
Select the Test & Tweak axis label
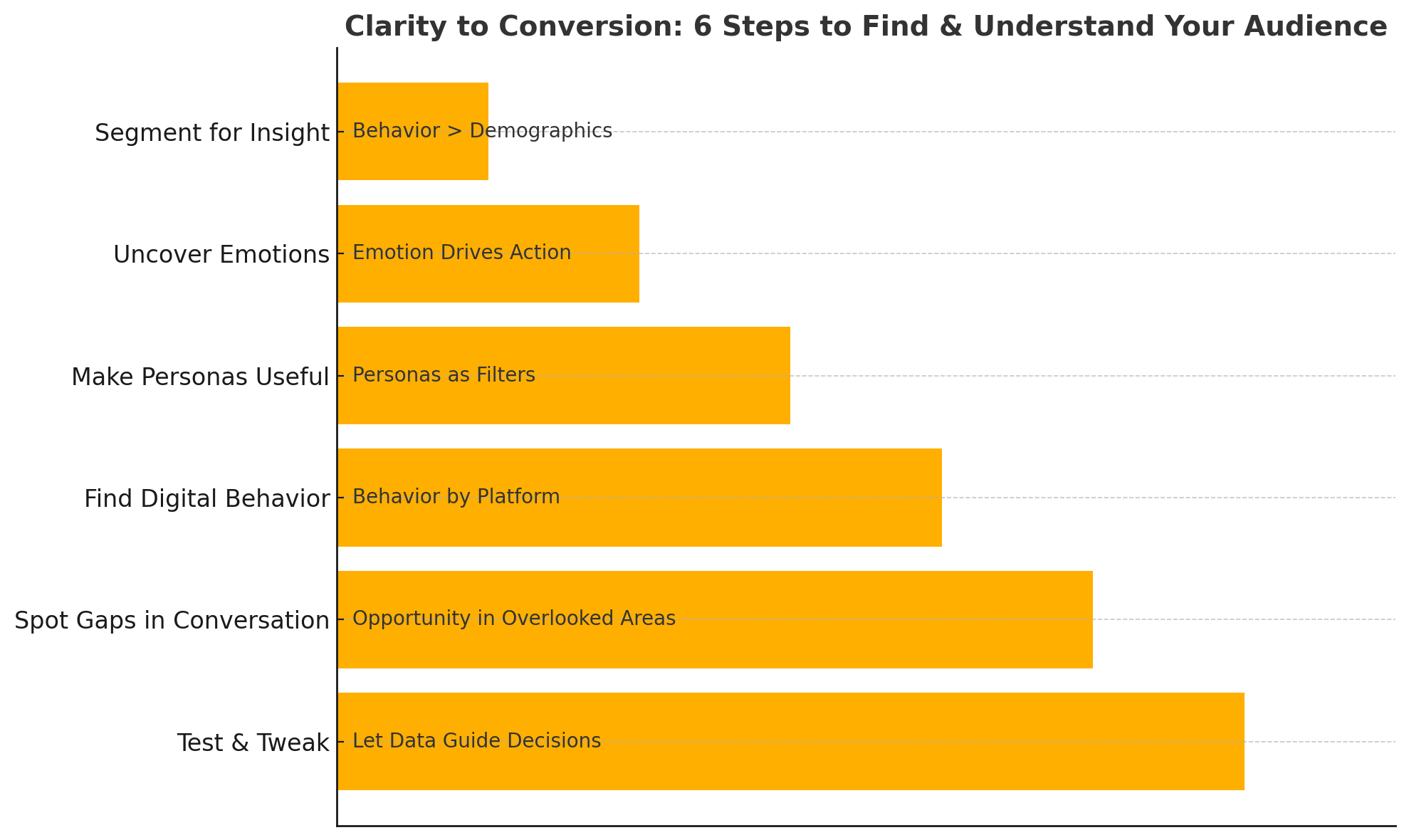pos(253,742)
